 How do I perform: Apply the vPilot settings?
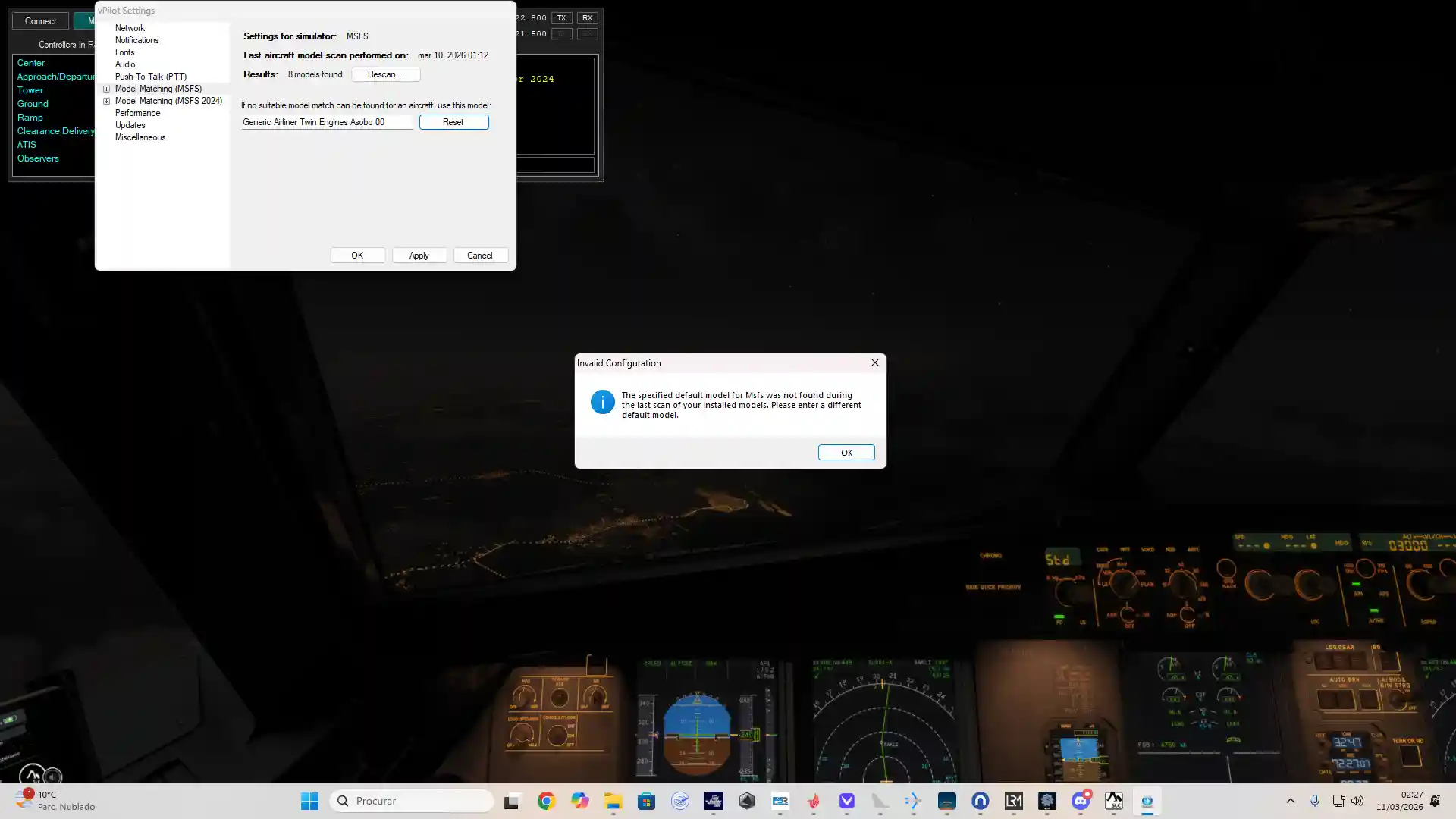(x=419, y=256)
